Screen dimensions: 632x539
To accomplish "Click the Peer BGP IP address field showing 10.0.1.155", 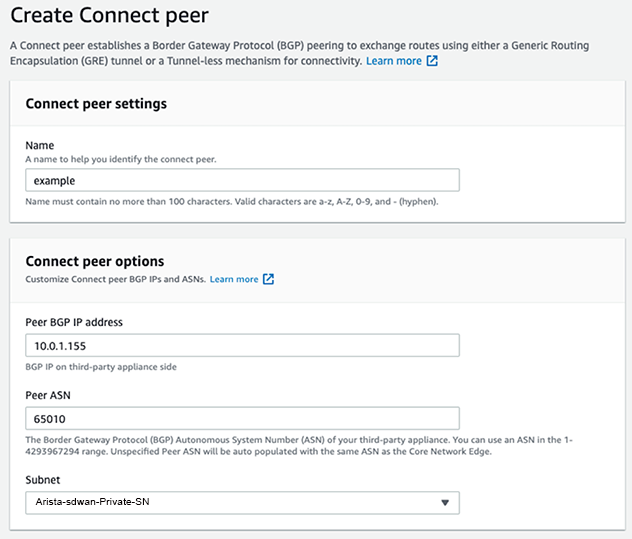I will click(242, 345).
